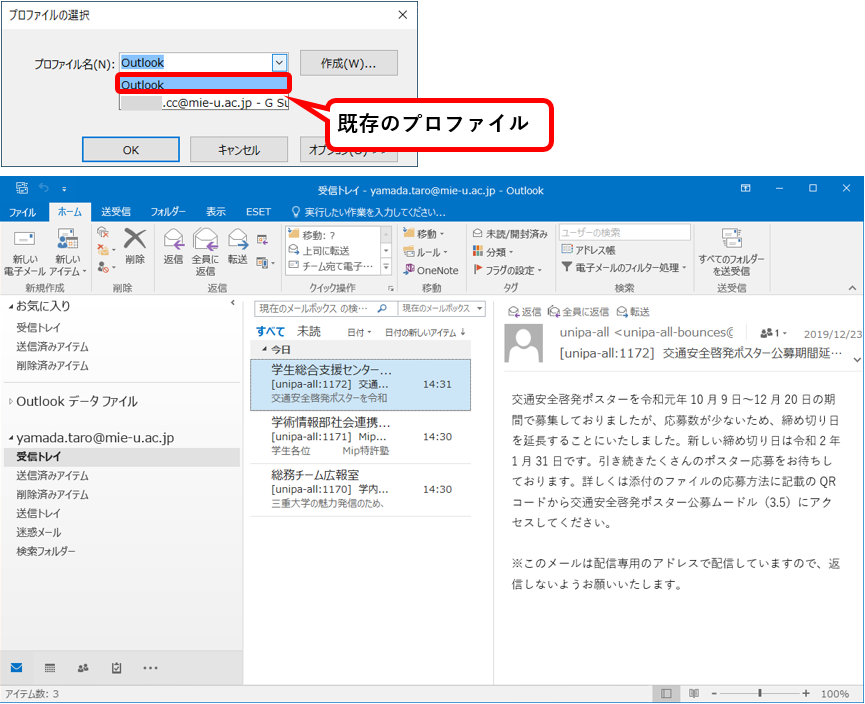Screen dimensions: 865x704
Task: Open 送信トレイ folder
Action: [38, 514]
